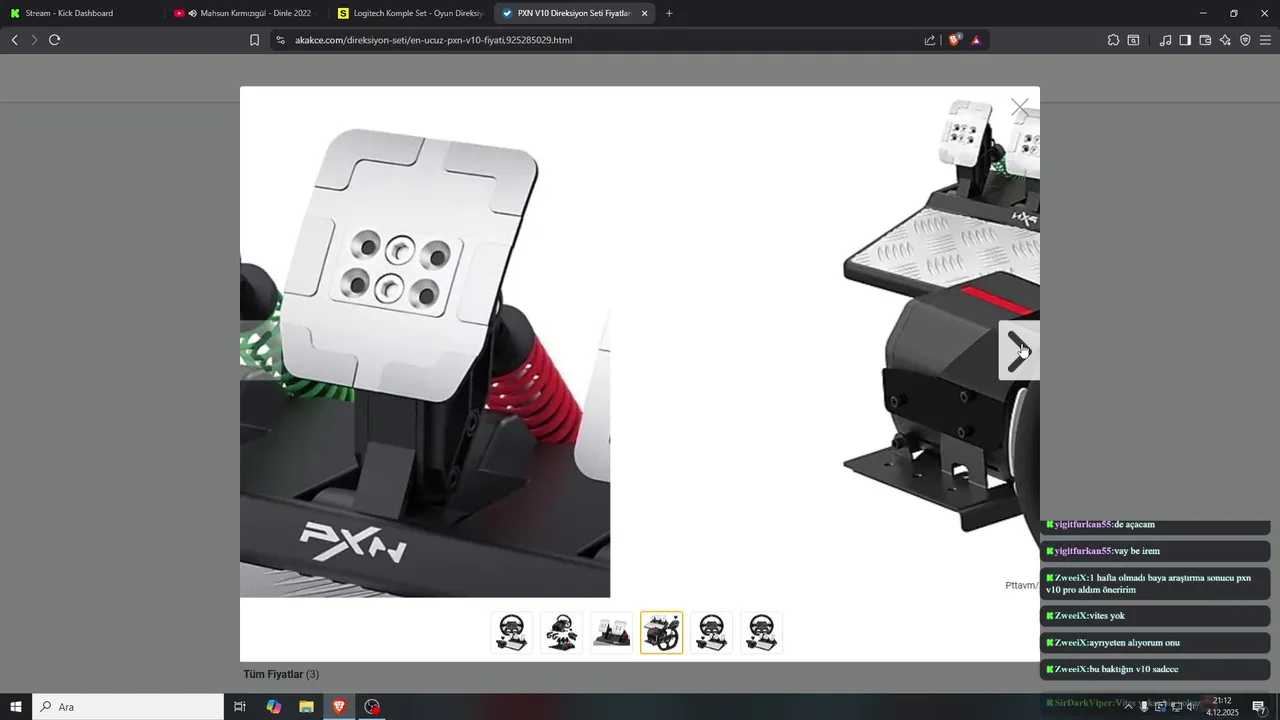Open Brave Shields lion icon
The height and width of the screenshot is (720, 1280).
[x=955, y=40]
